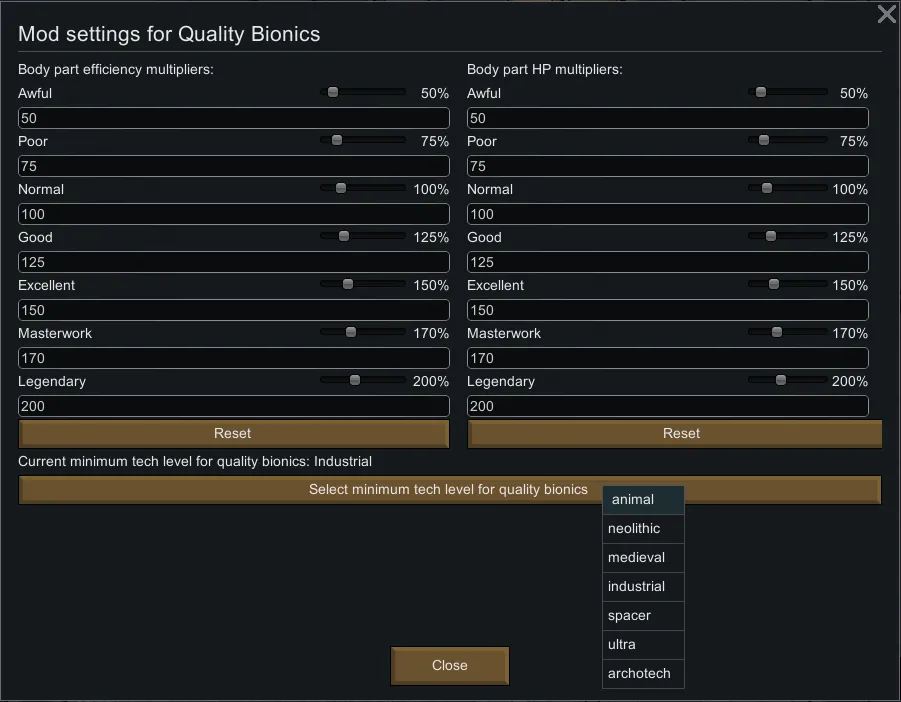
Task: Choose spacer tech level
Action: tap(643, 616)
